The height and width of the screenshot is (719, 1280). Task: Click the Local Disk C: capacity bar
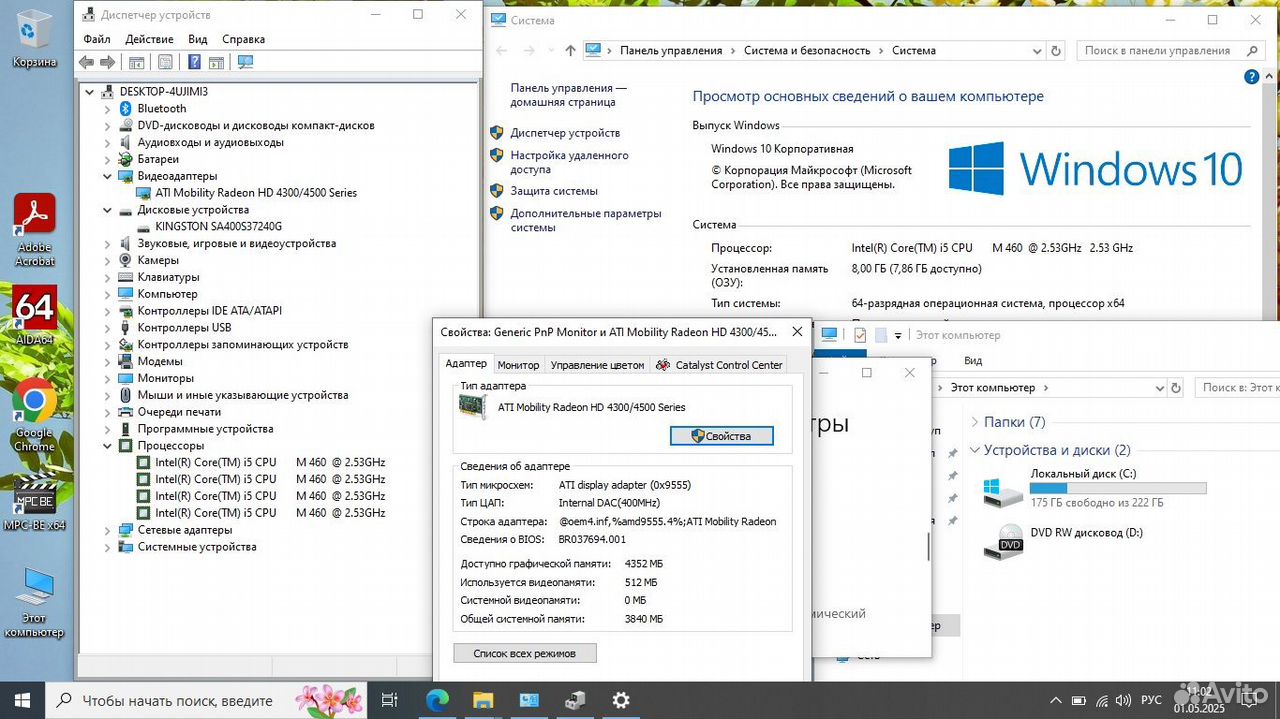tap(1118, 488)
